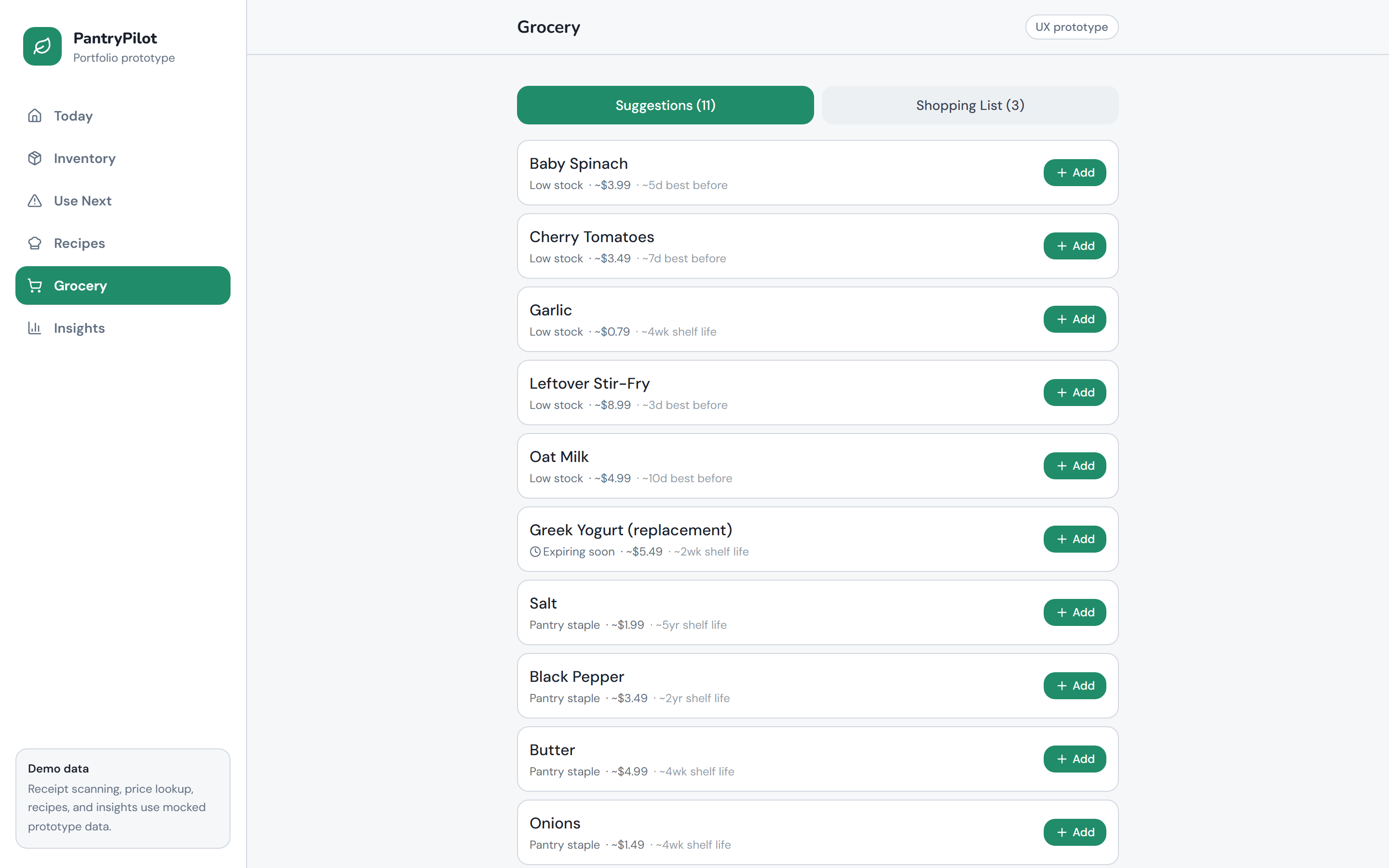Click the ~$8.99 price text
This screenshot has height=868, width=1389.
coord(613,405)
